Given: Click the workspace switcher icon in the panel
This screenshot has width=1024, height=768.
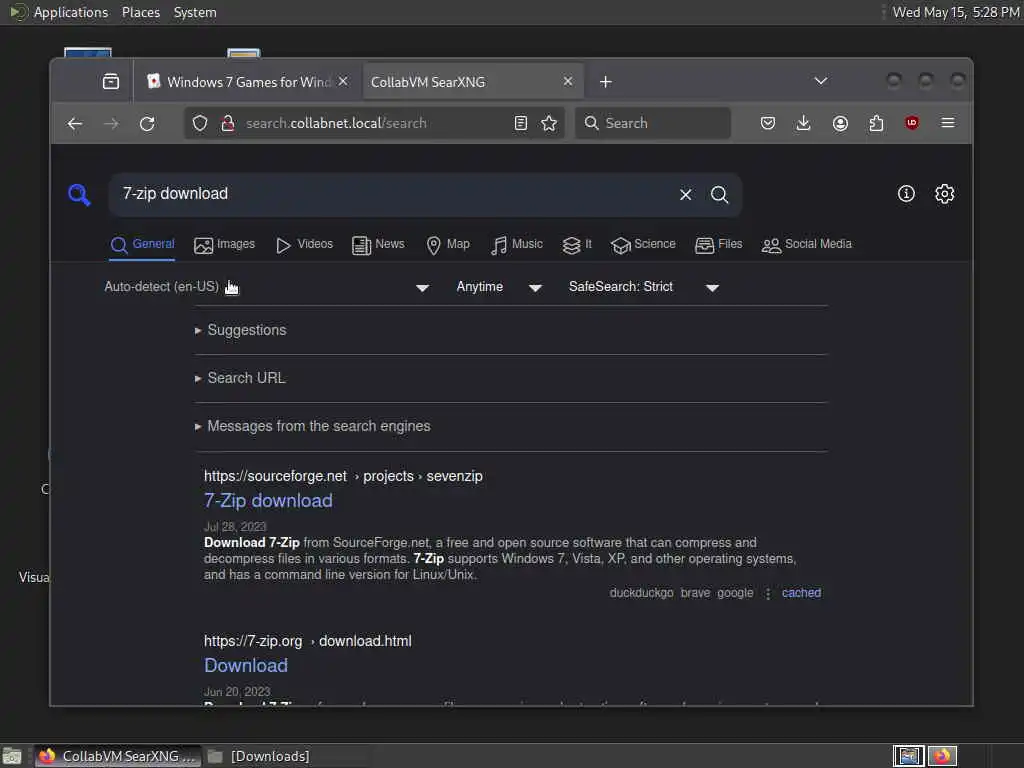Looking at the screenshot, I should pos(908,756).
